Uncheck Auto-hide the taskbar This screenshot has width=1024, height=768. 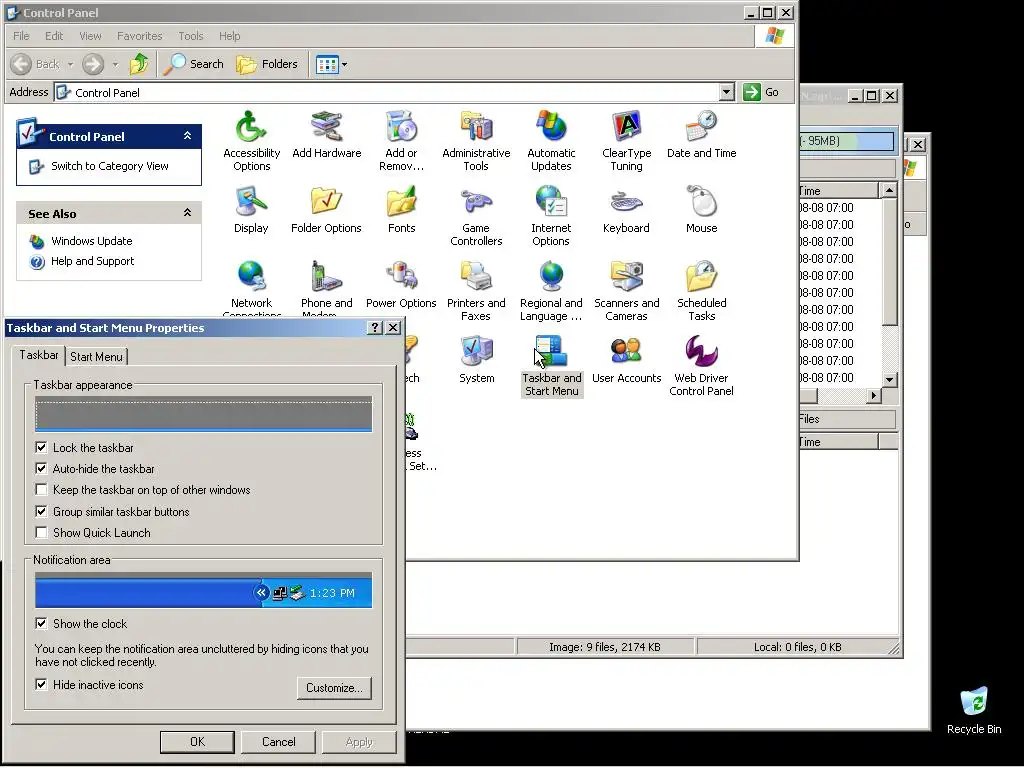(x=41, y=468)
